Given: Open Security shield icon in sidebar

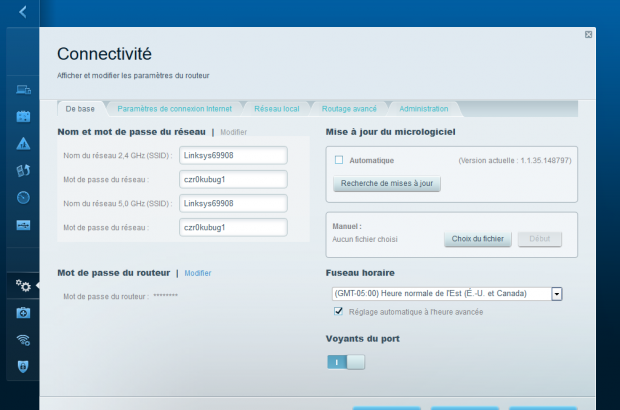Looking at the screenshot, I should click(x=22, y=366).
